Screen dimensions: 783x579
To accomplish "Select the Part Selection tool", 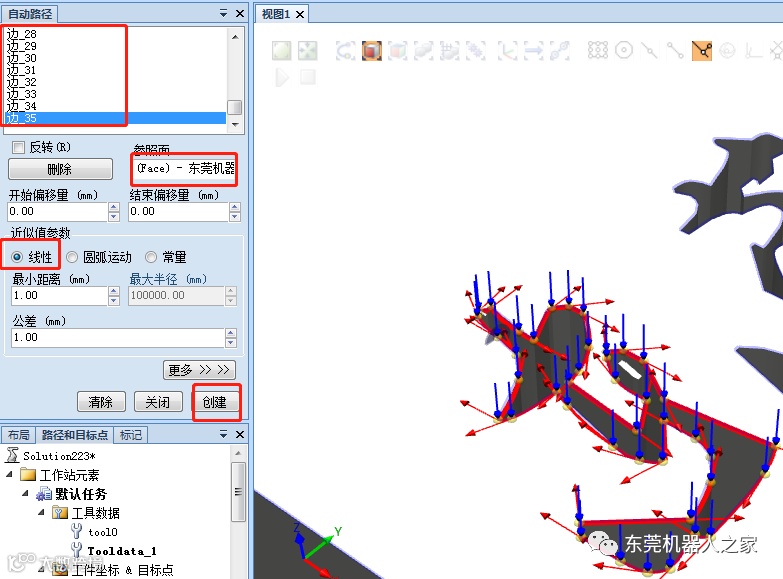I will pos(423,50).
